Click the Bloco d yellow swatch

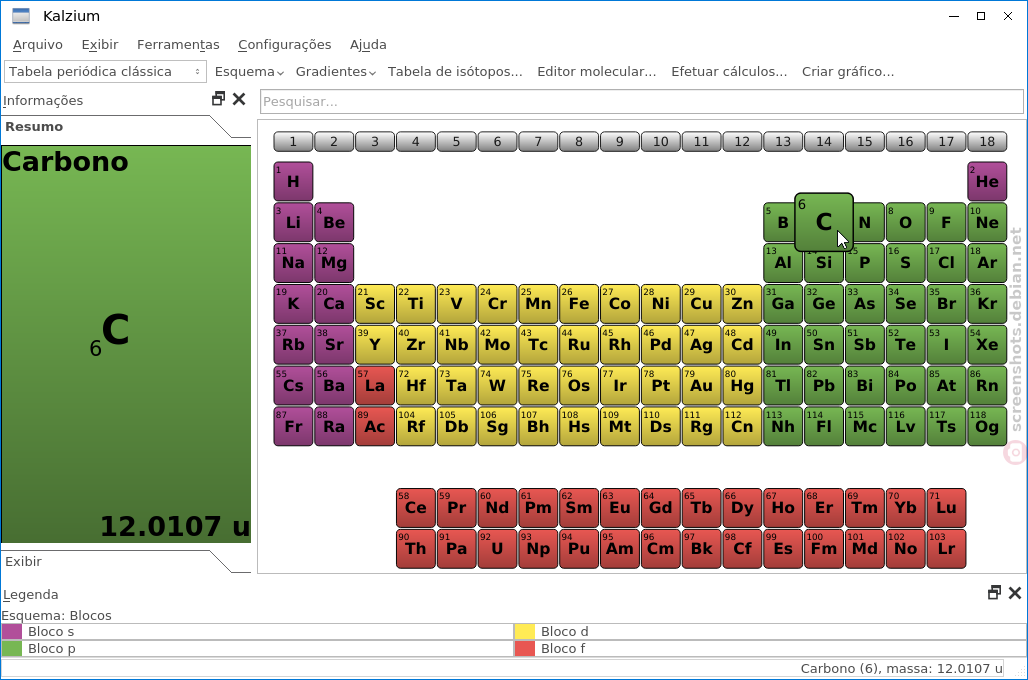click(x=524, y=631)
